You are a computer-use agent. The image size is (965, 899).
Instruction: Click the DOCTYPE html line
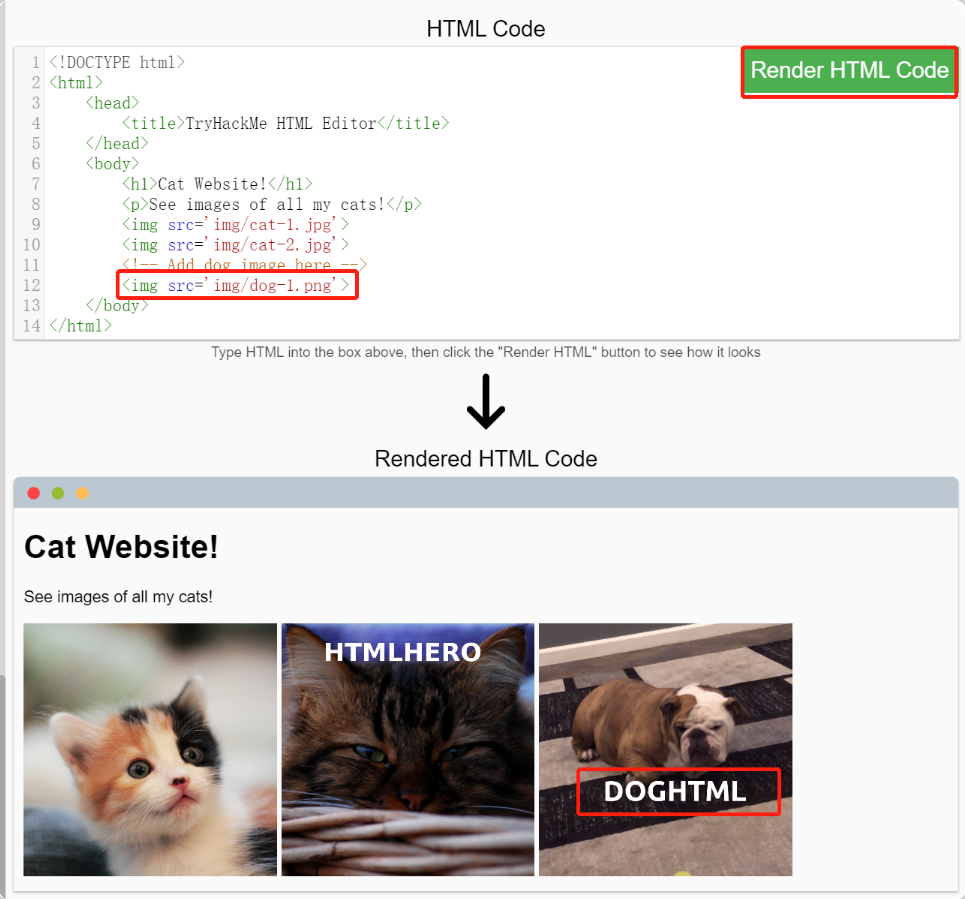pos(117,62)
